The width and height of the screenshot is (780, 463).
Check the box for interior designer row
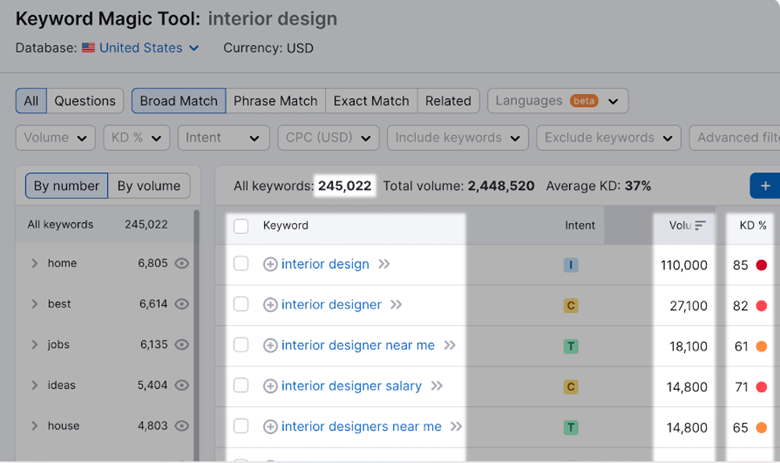tap(241, 304)
